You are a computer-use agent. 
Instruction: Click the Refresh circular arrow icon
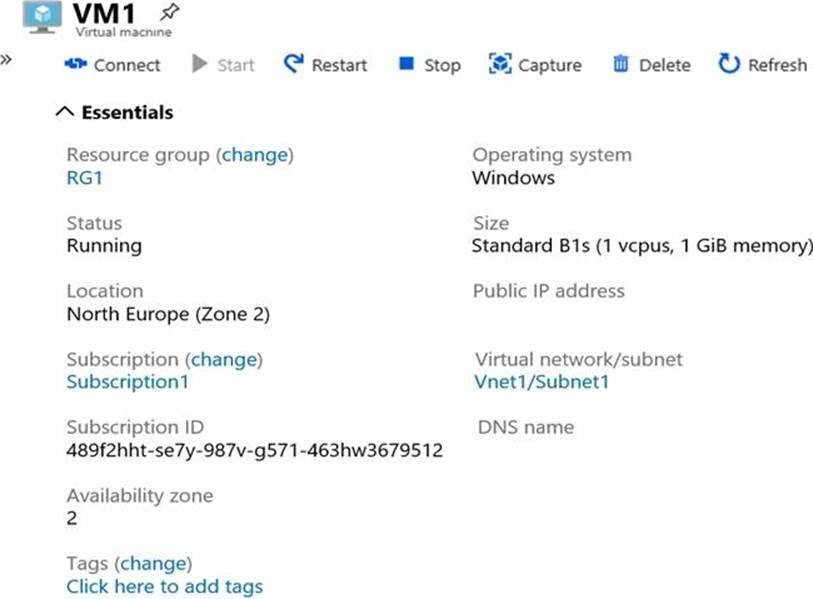pyautogui.click(x=729, y=65)
